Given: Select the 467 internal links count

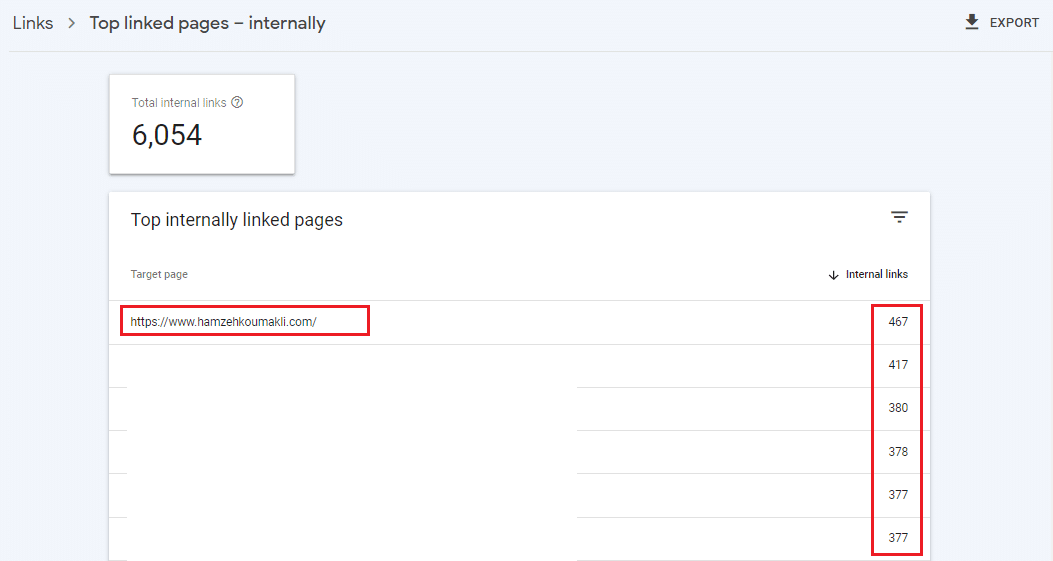Looking at the screenshot, I should coord(898,322).
